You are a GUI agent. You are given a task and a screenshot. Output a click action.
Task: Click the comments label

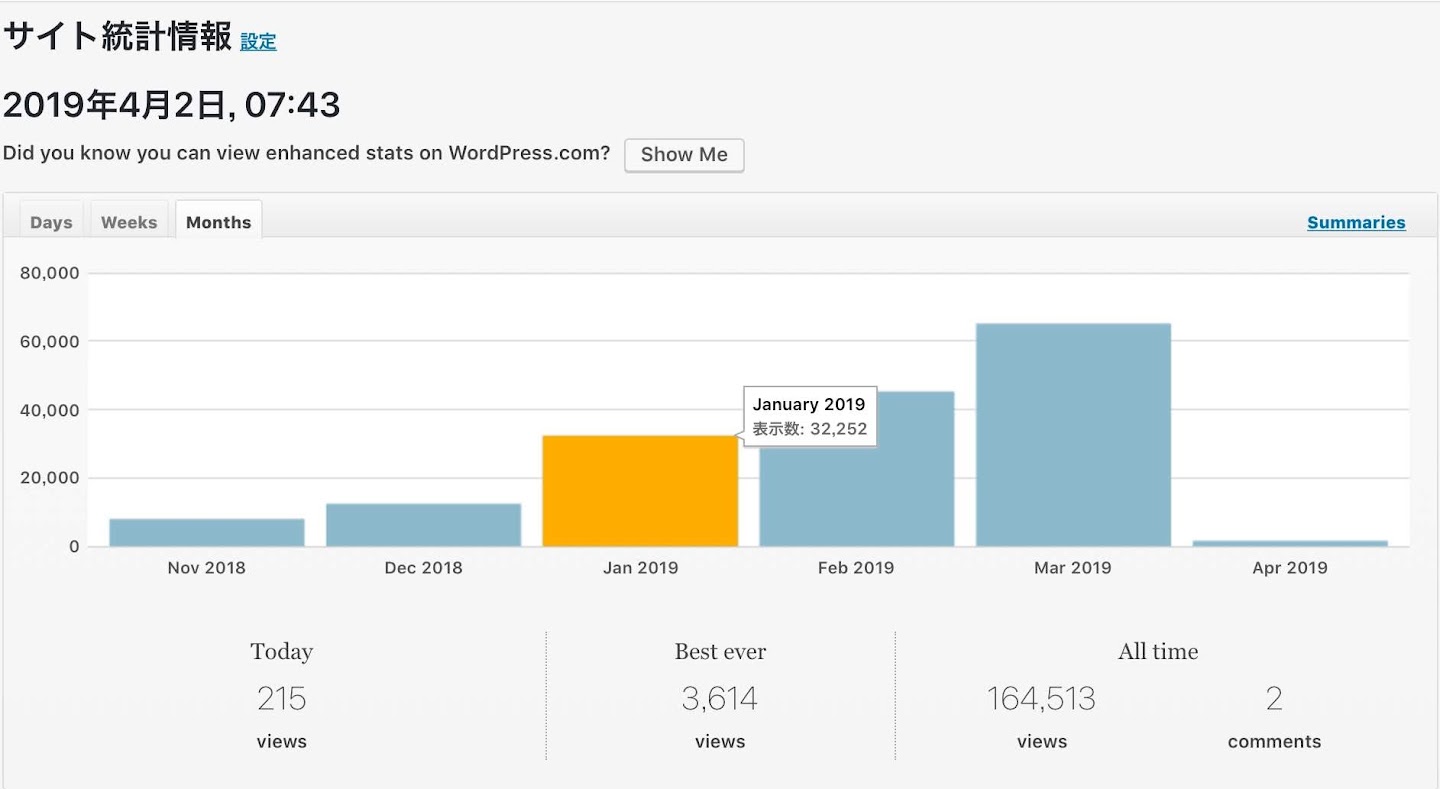pyautogui.click(x=1274, y=742)
